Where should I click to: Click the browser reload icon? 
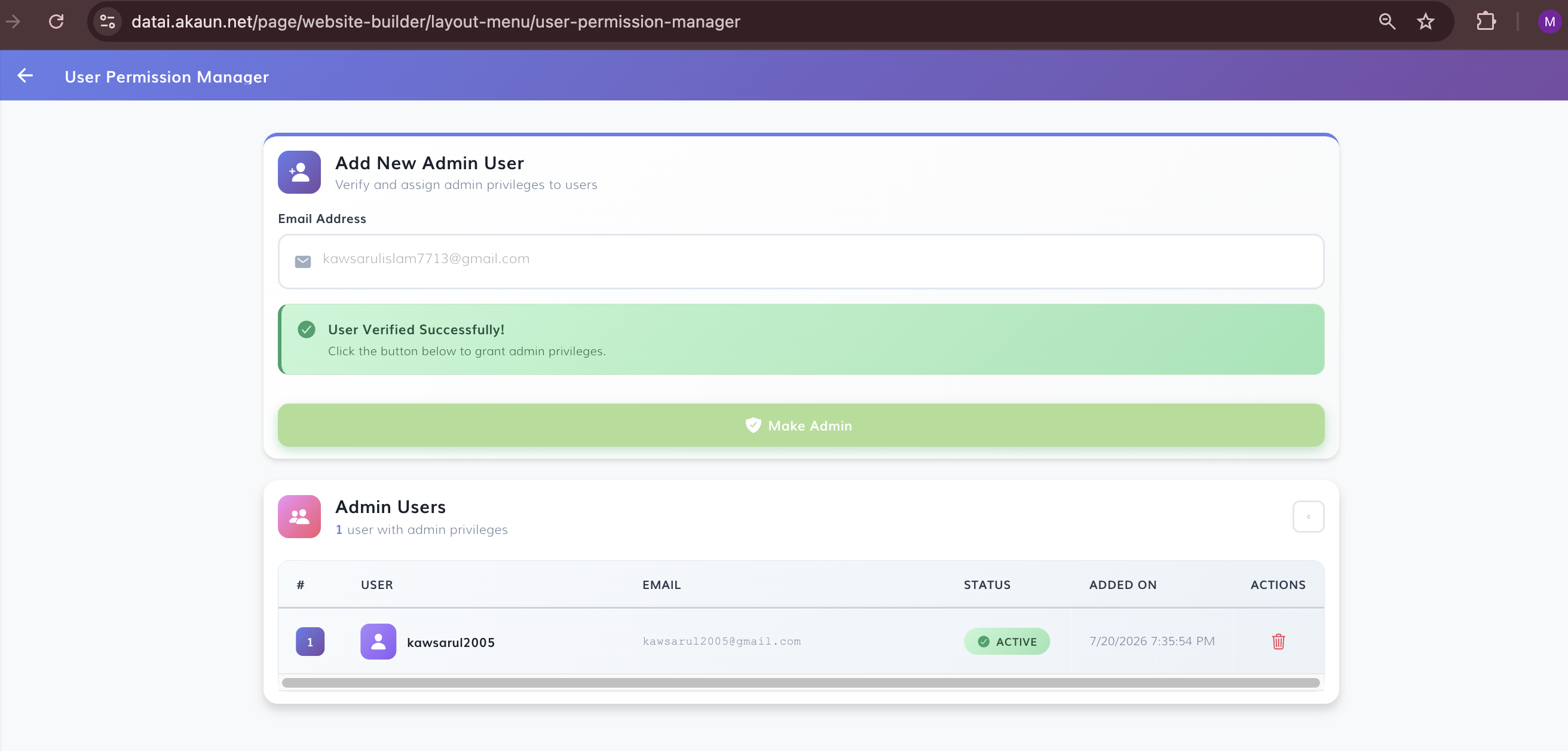tap(56, 22)
